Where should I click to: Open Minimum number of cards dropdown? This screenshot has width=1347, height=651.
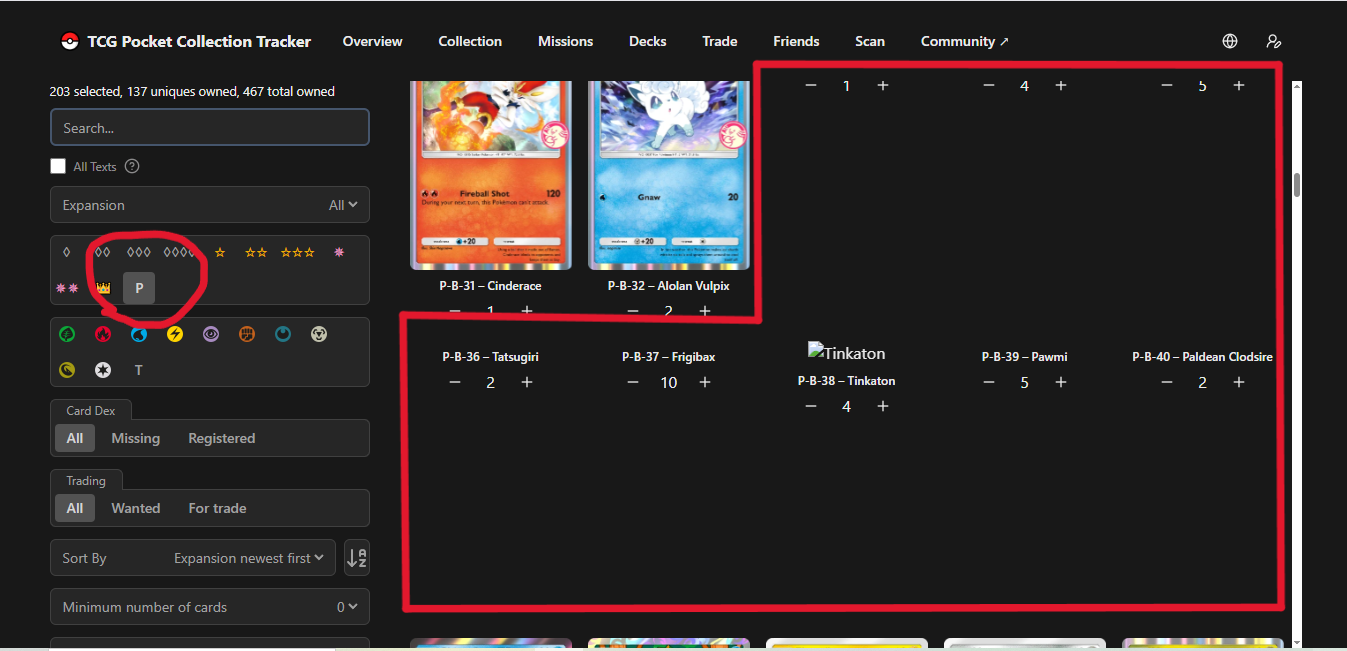pos(210,607)
